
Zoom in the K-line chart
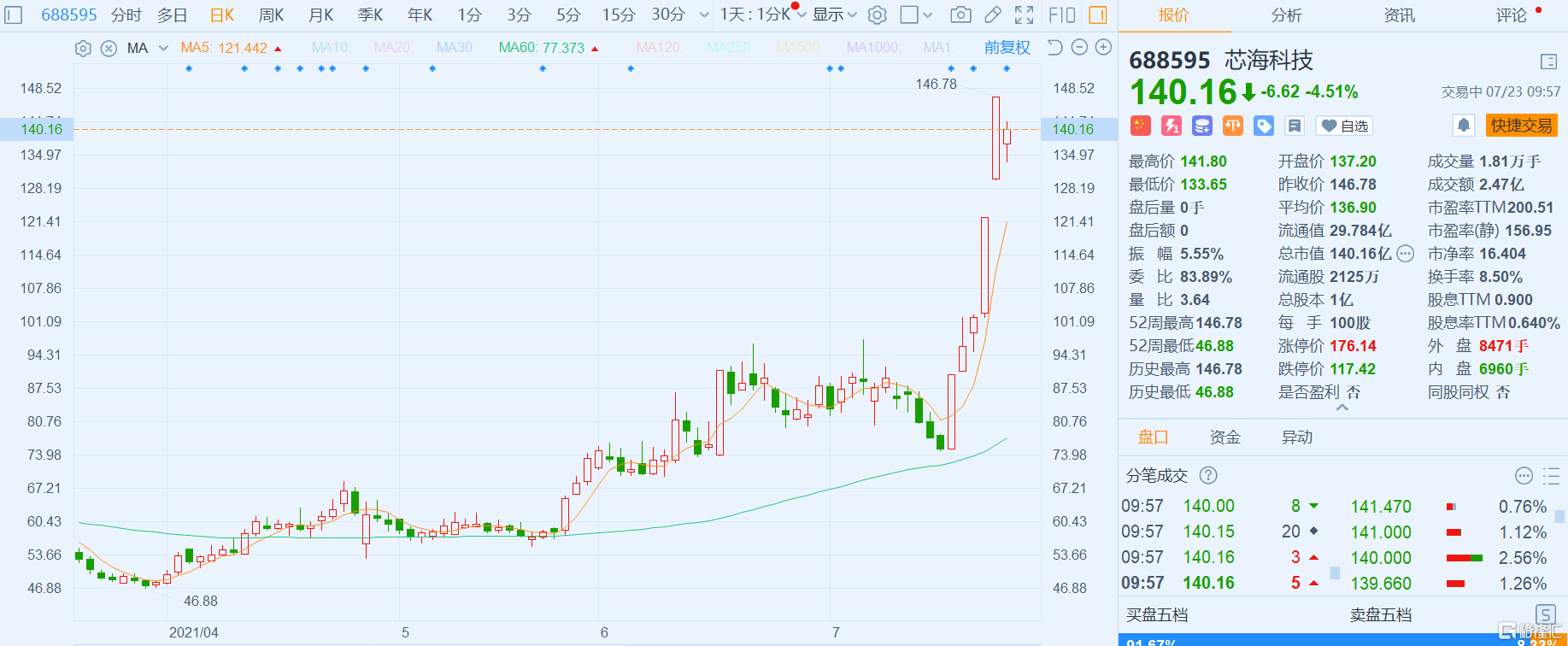click(1103, 48)
